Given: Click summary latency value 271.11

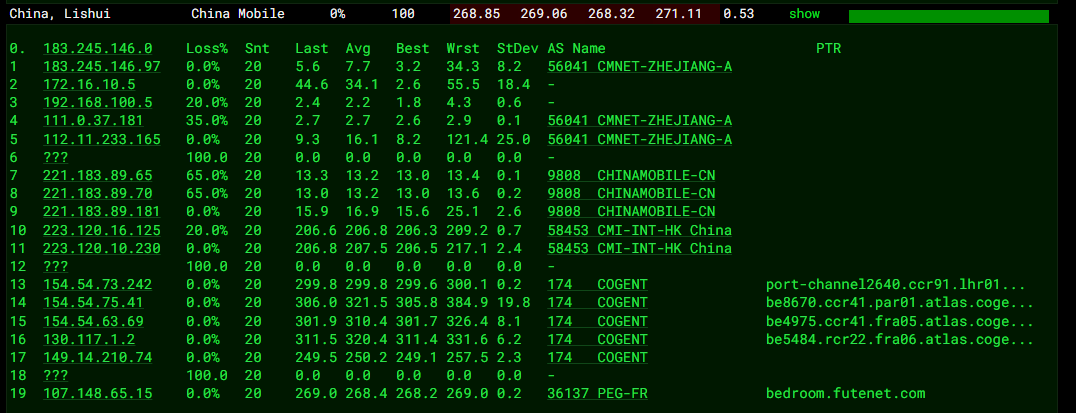Looking at the screenshot, I should [679, 14].
